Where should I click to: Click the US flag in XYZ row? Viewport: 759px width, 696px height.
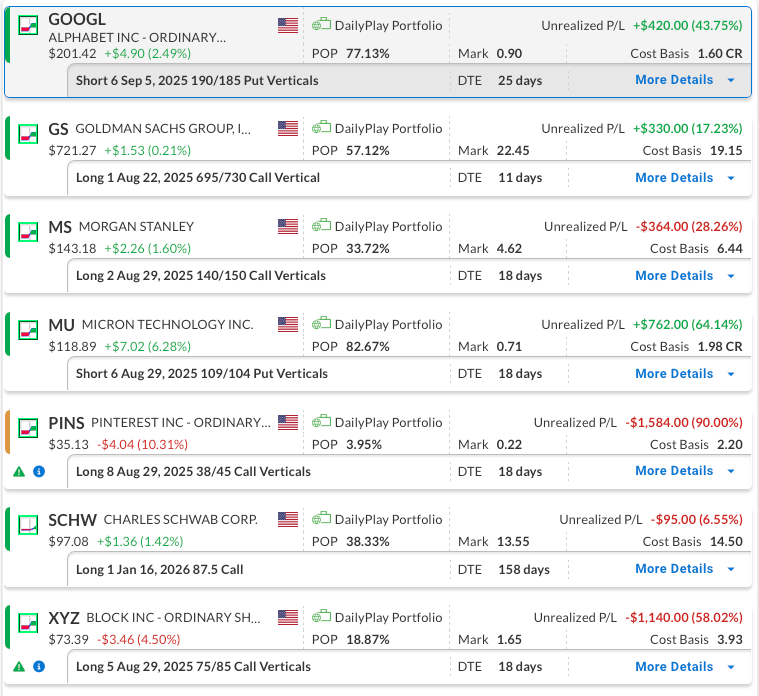288,618
